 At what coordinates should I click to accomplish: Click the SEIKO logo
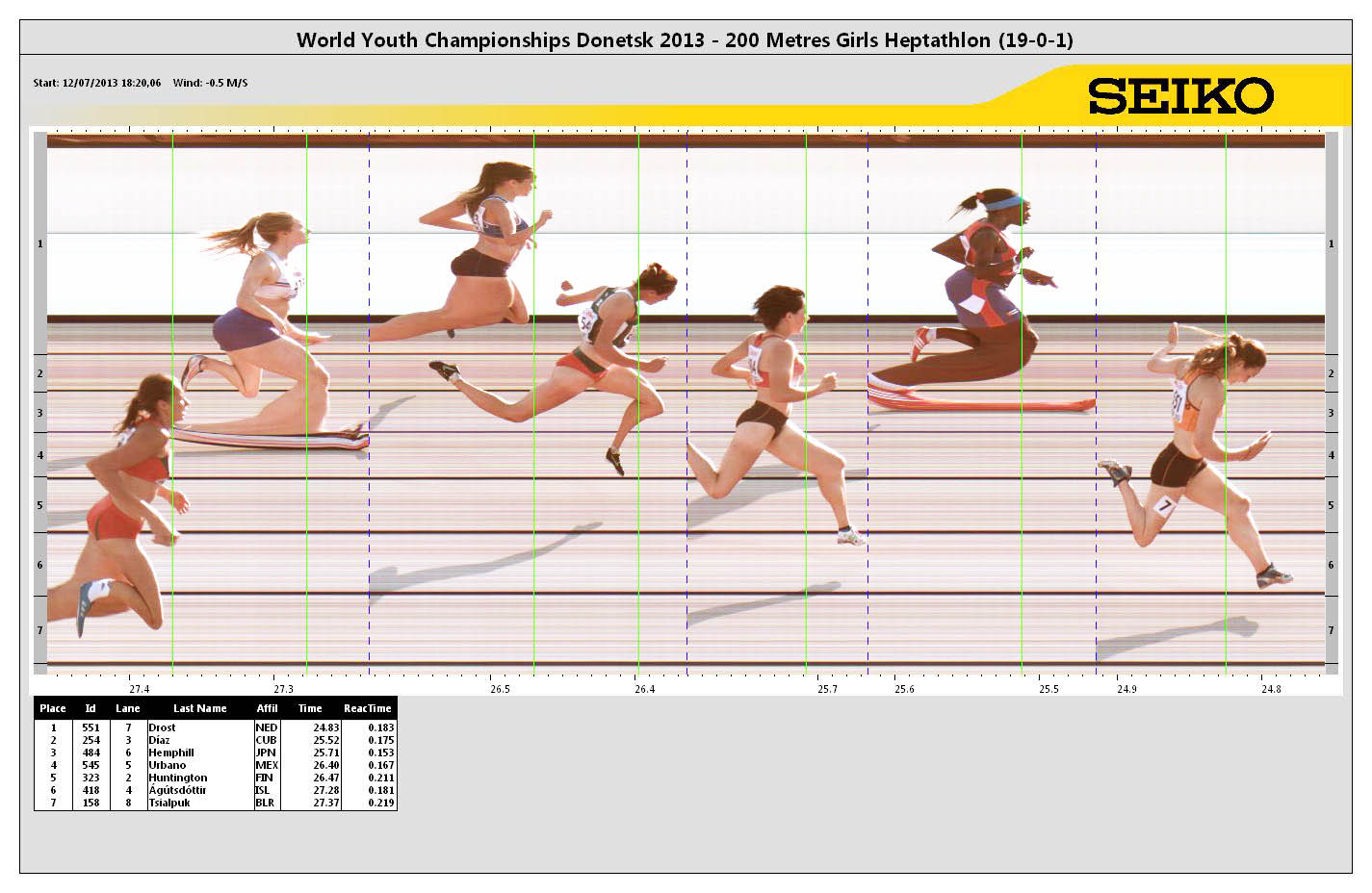pos(1180,96)
